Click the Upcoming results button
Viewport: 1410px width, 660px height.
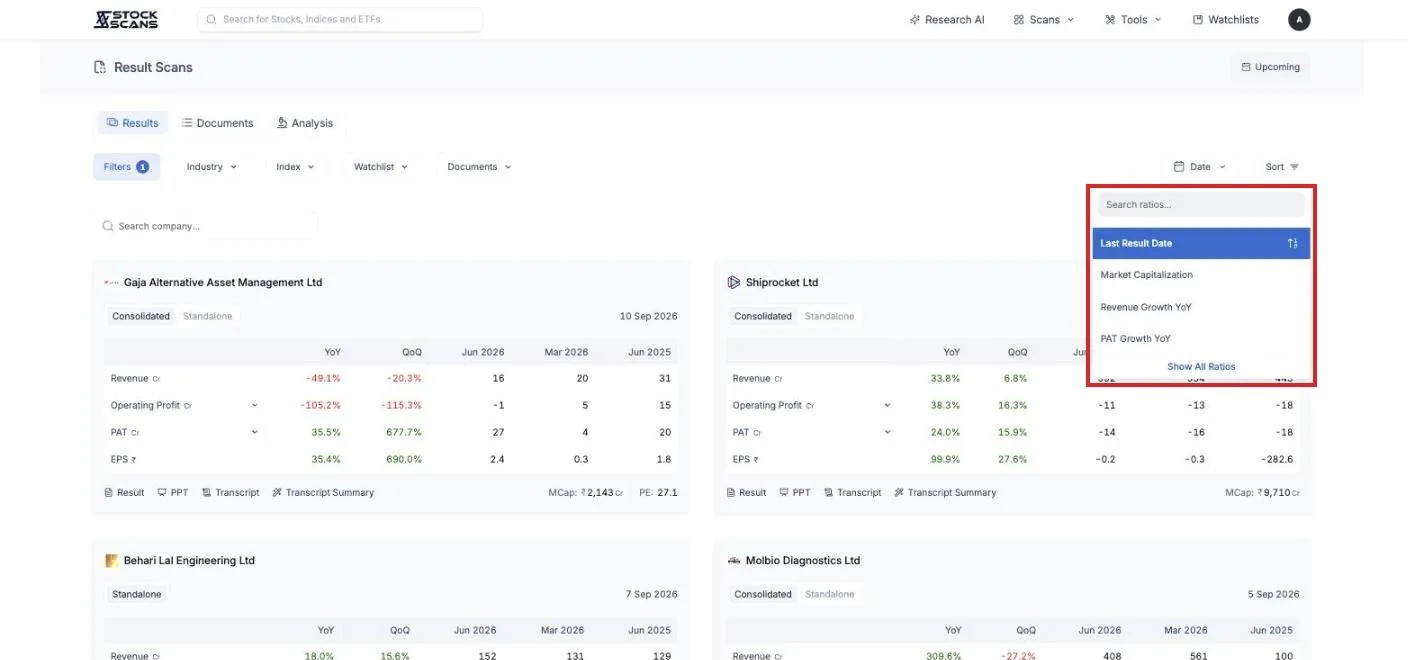(1270, 67)
